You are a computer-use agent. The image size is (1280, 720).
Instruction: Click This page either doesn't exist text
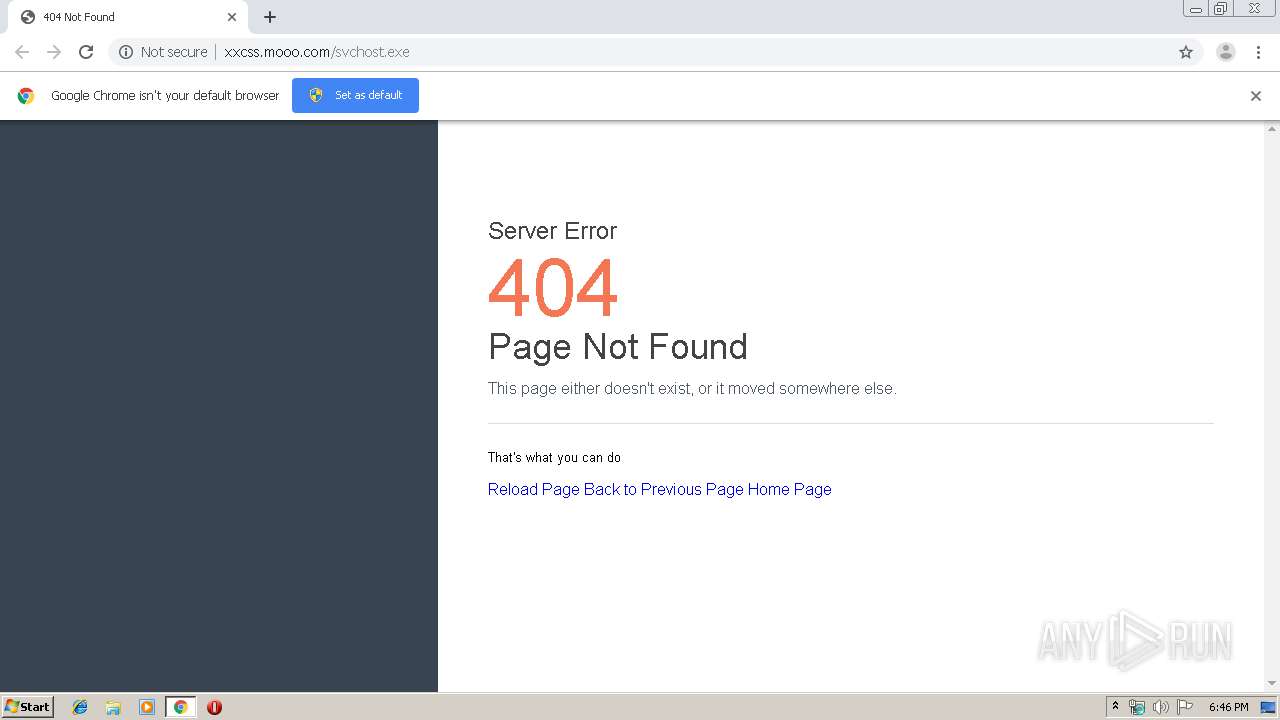pyautogui.click(x=692, y=389)
